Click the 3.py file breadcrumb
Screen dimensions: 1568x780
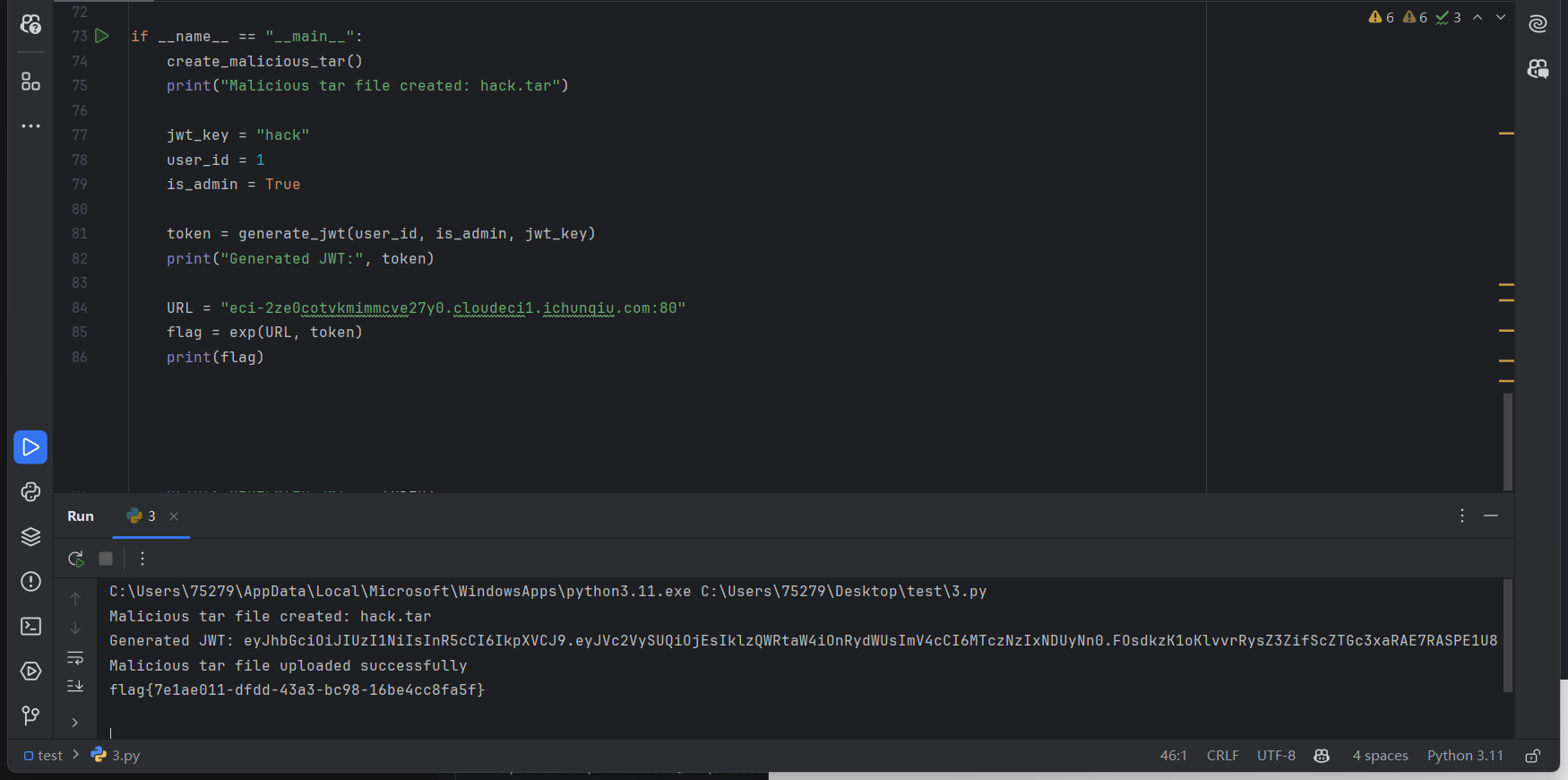click(x=116, y=756)
